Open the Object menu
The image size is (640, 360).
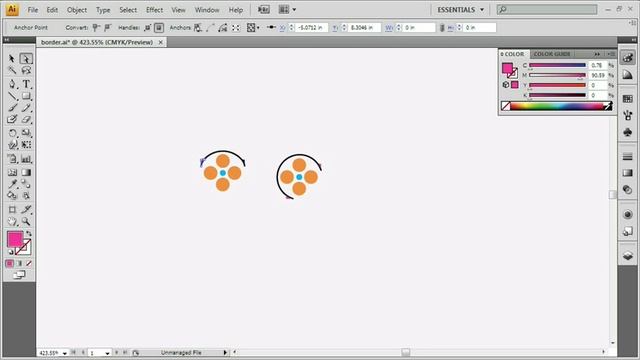(77, 10)
